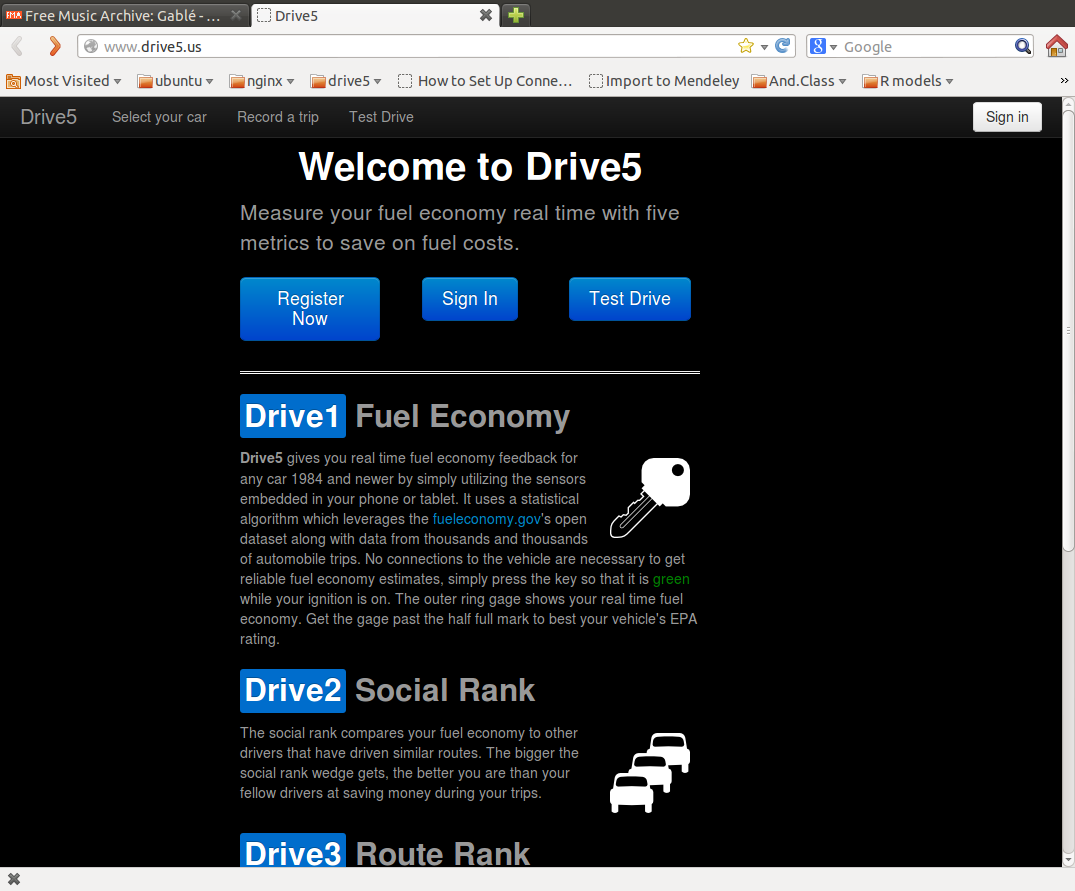1075x891 pixels.
Task: Click the Fuel Economy heading text
Action: point(463,417)
